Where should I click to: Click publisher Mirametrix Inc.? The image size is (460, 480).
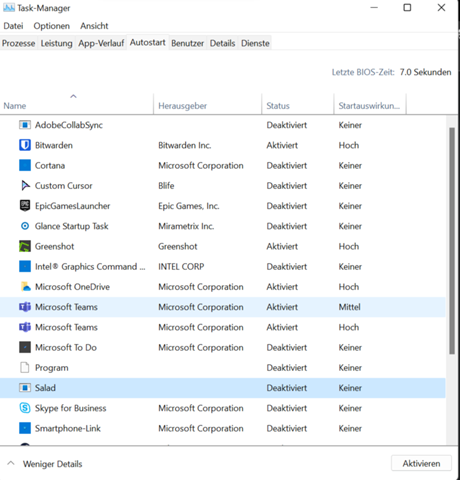(x=186, y=226)
